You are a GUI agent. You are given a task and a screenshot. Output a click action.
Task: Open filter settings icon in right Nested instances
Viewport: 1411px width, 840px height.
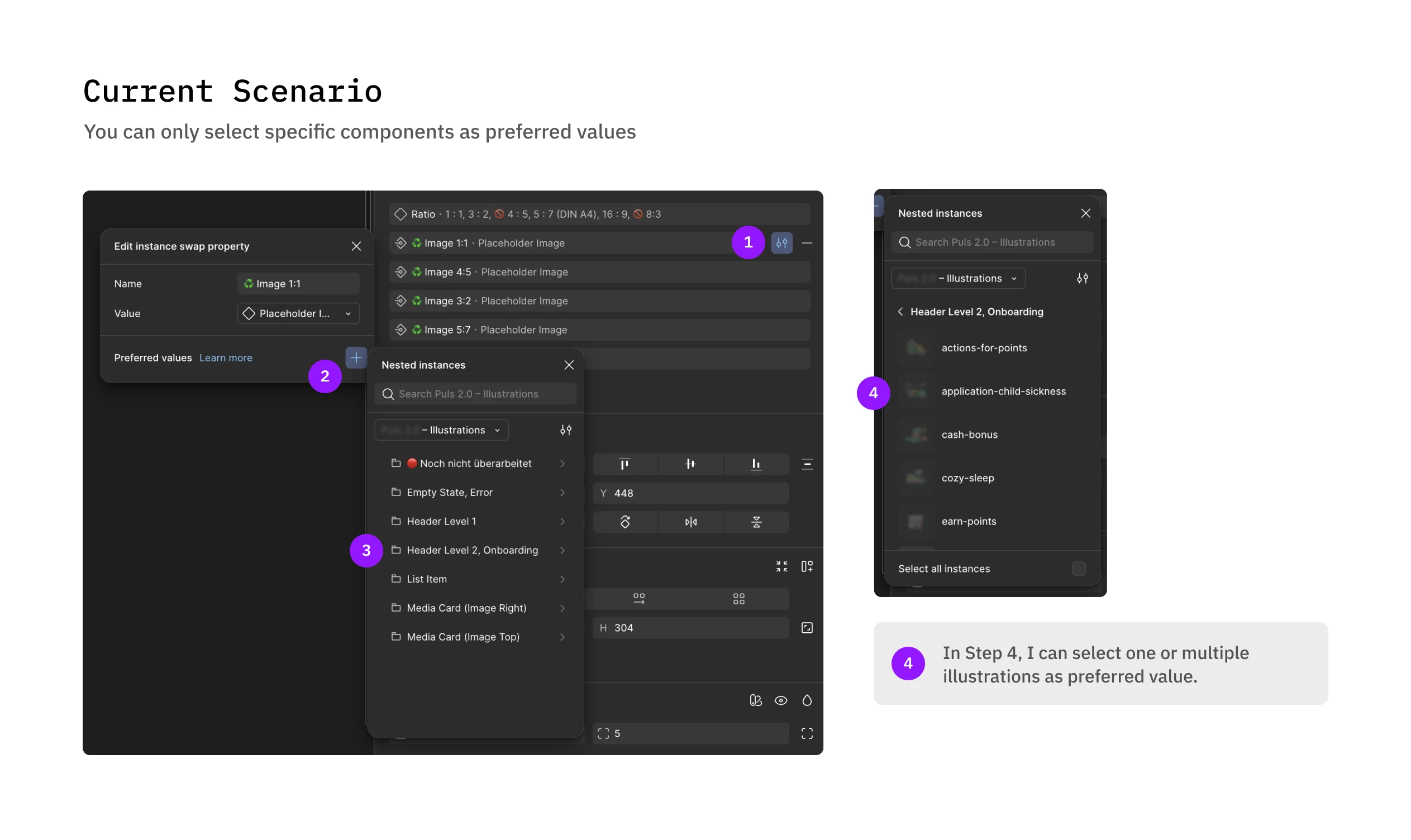point(1082,279)
